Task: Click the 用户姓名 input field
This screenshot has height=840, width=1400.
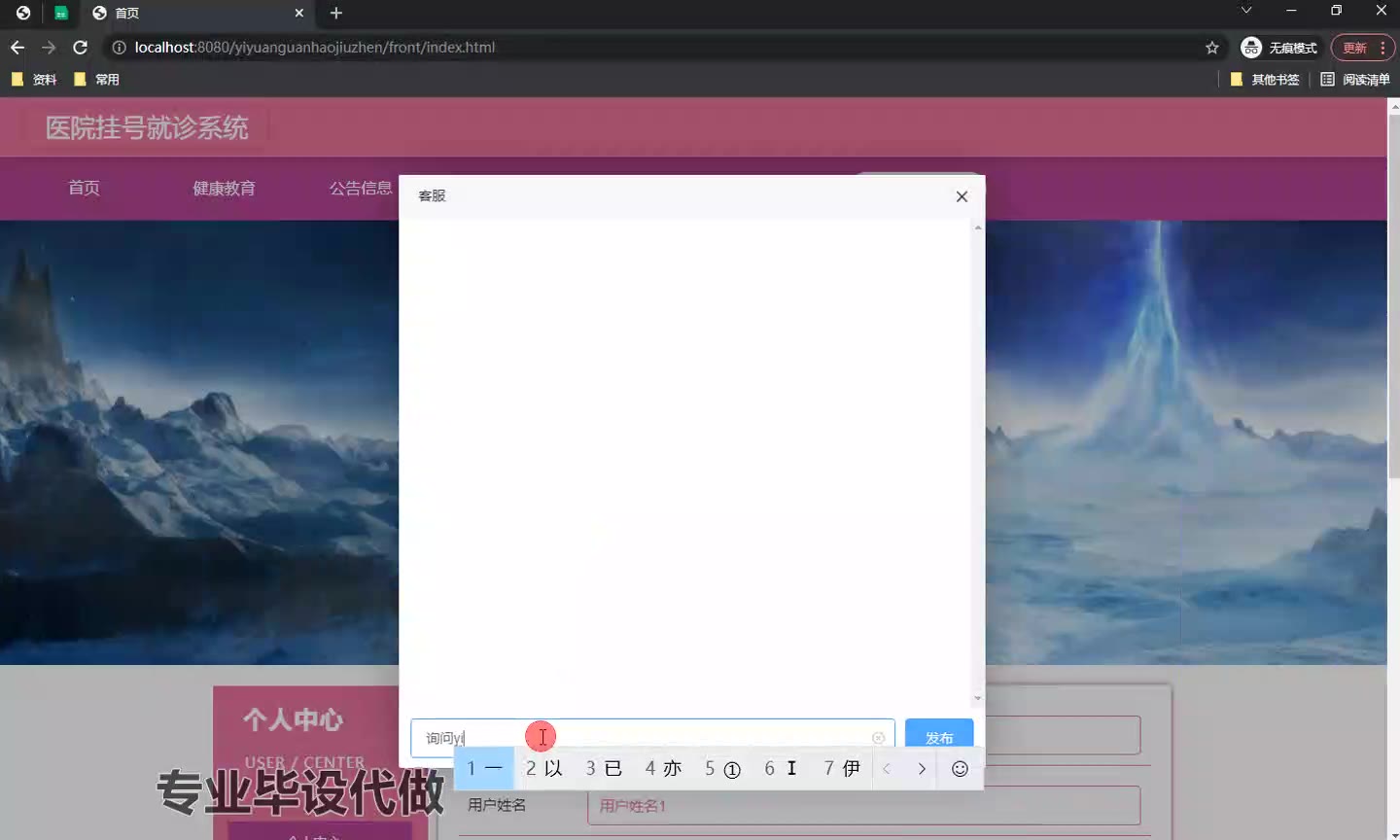Action: coord(863,805)
